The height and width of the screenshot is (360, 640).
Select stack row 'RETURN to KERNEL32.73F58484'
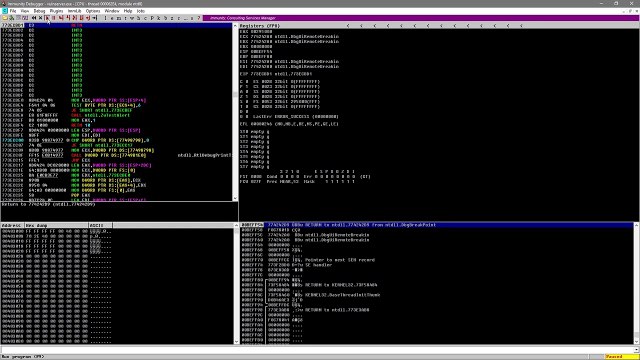437,285
